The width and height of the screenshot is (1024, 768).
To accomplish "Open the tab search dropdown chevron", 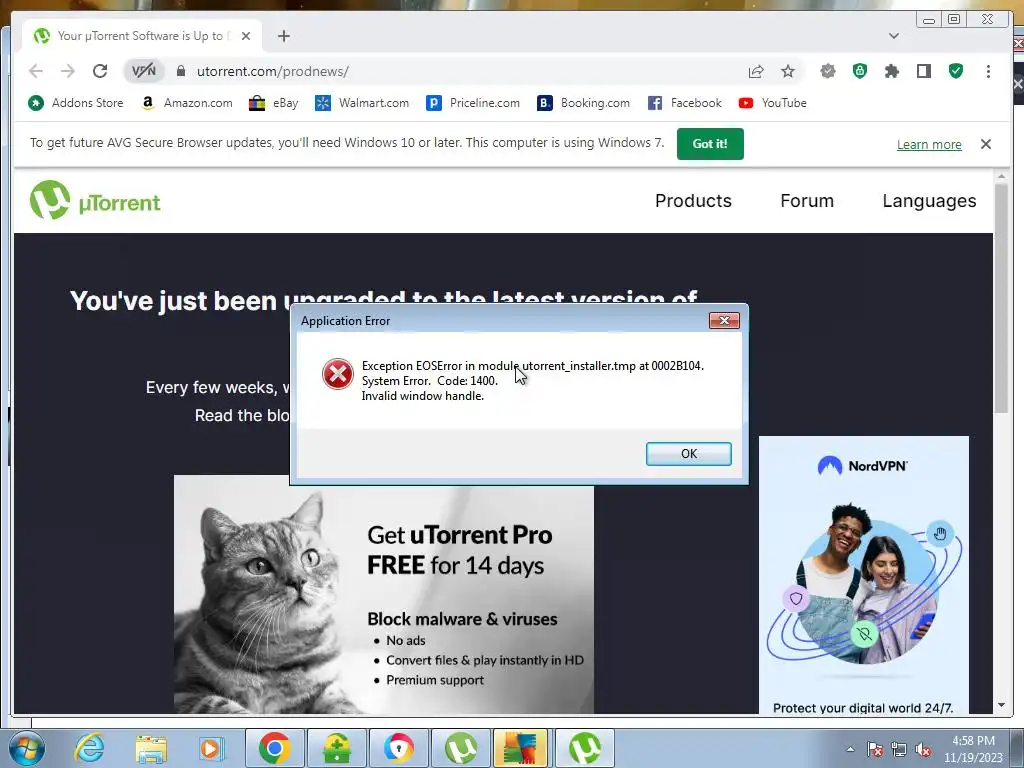I will (893, 36).
